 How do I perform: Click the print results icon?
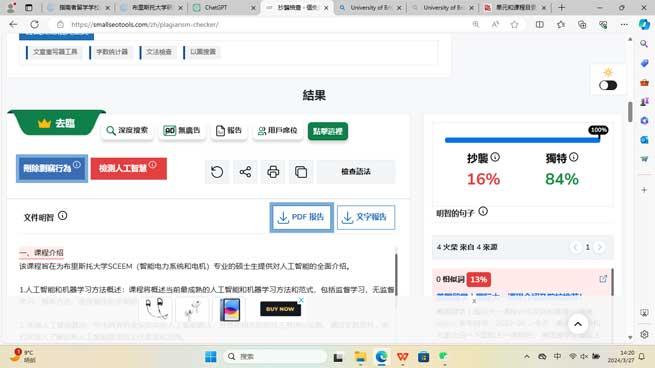pyautogui.click(x=273, y=172)
